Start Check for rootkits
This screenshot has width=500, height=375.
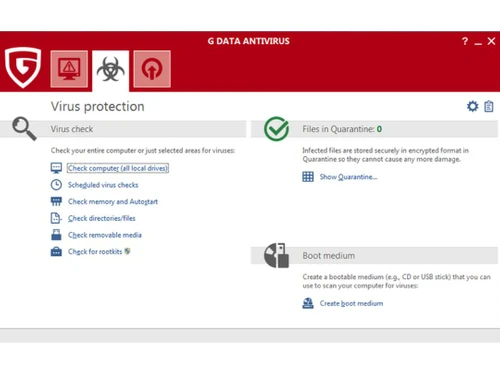[95, 252]
